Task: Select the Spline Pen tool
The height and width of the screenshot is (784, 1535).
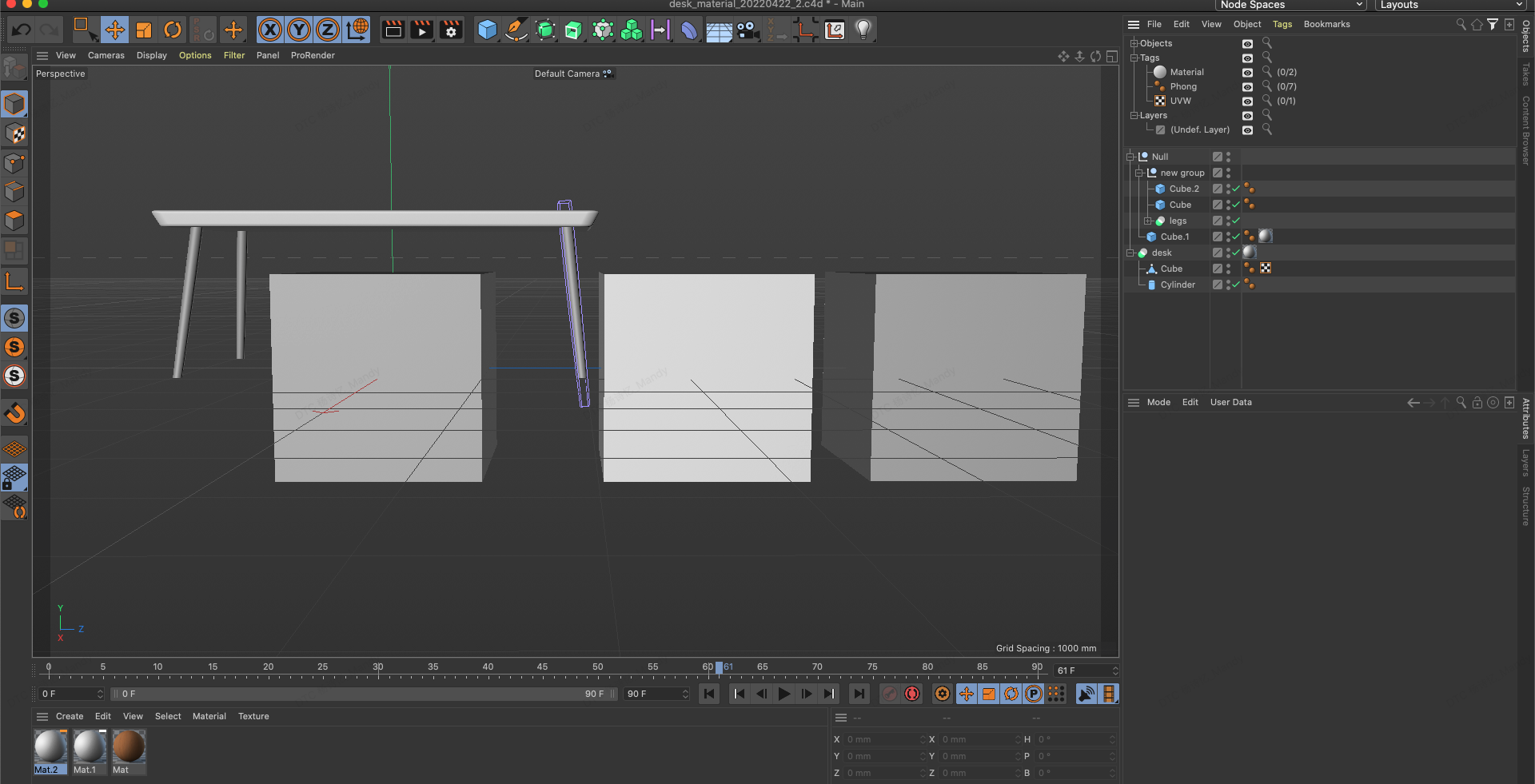Action: pos(516,30)
